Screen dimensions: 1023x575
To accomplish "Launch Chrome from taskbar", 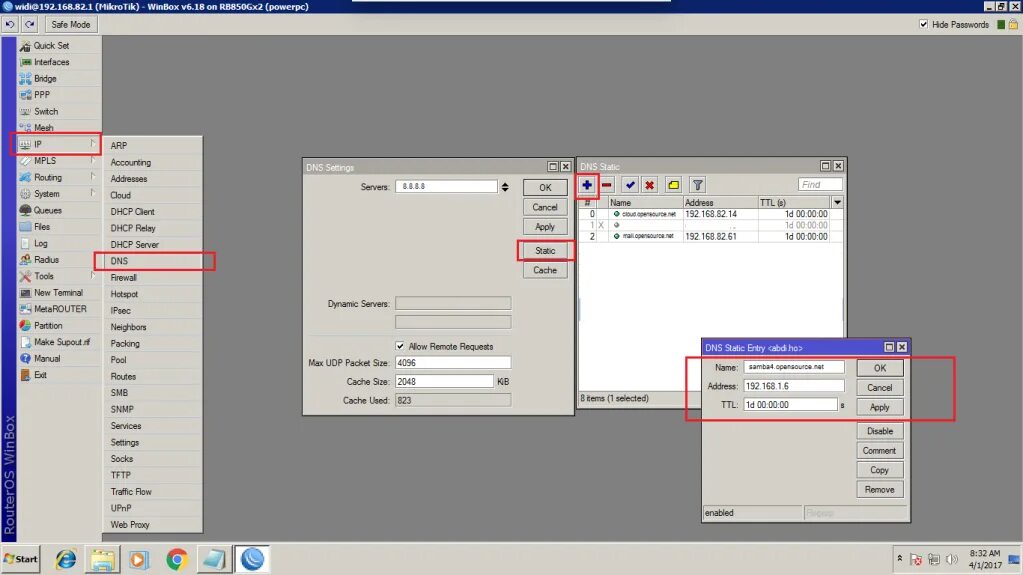I will (177, 559).
